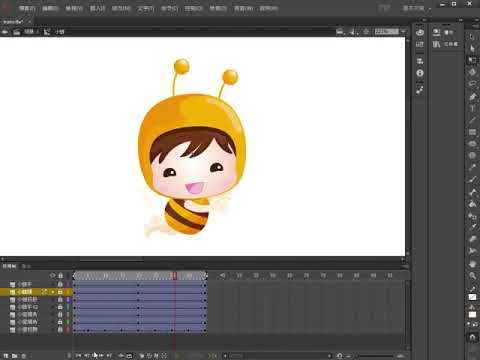Image resolution: width=480 pixels, height=360 pixels.
Task: Click the stroke color swatch
Action: (472, 297)
